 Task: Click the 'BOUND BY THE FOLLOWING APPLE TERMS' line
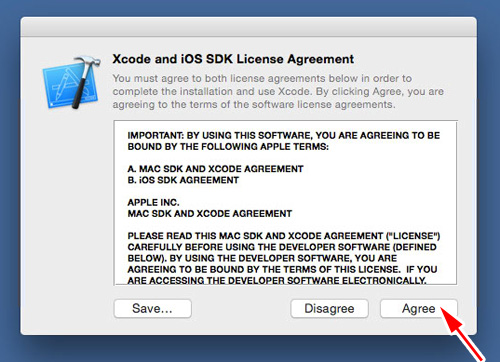pyautogui.click(x=228, y=147)
